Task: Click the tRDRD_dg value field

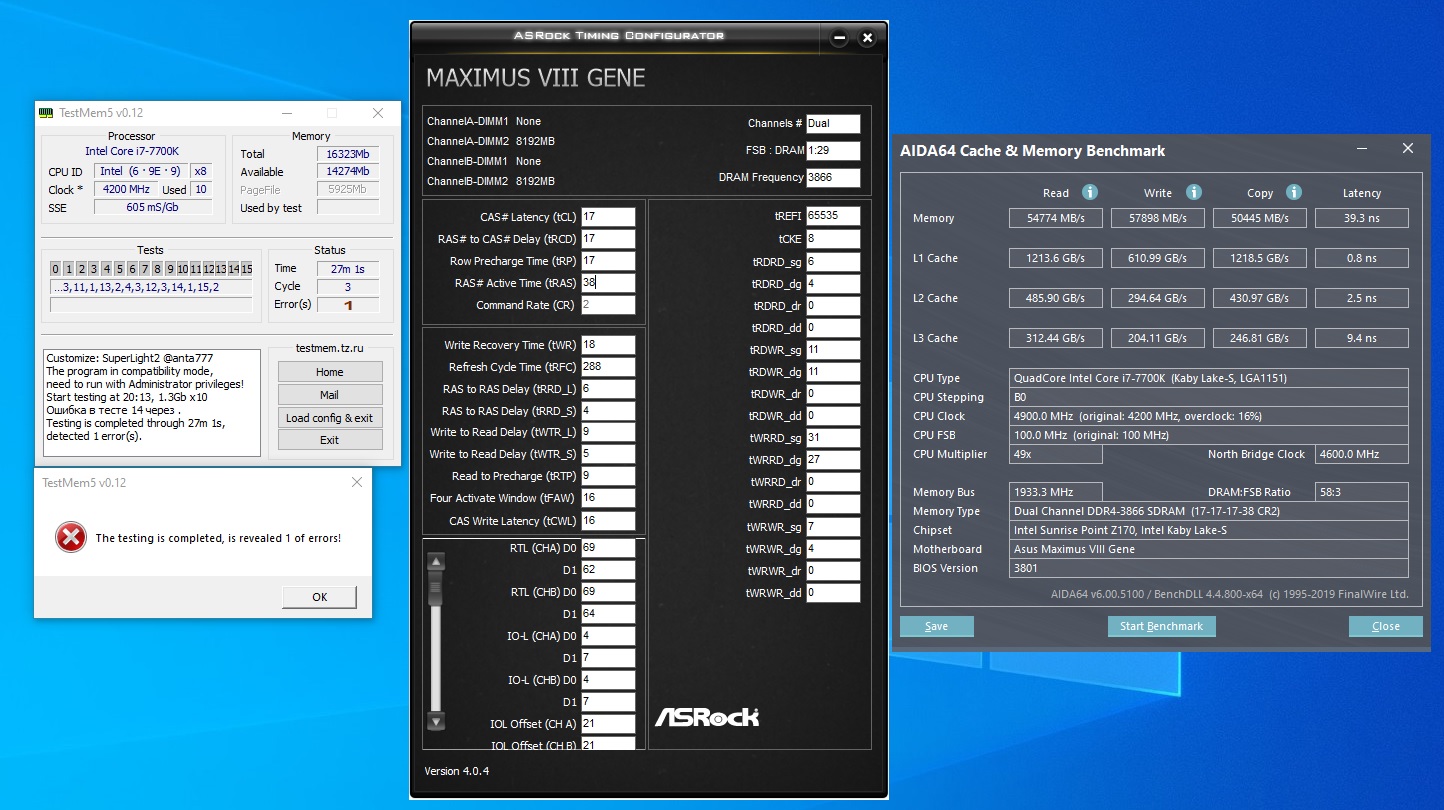Action: (833, 283)
